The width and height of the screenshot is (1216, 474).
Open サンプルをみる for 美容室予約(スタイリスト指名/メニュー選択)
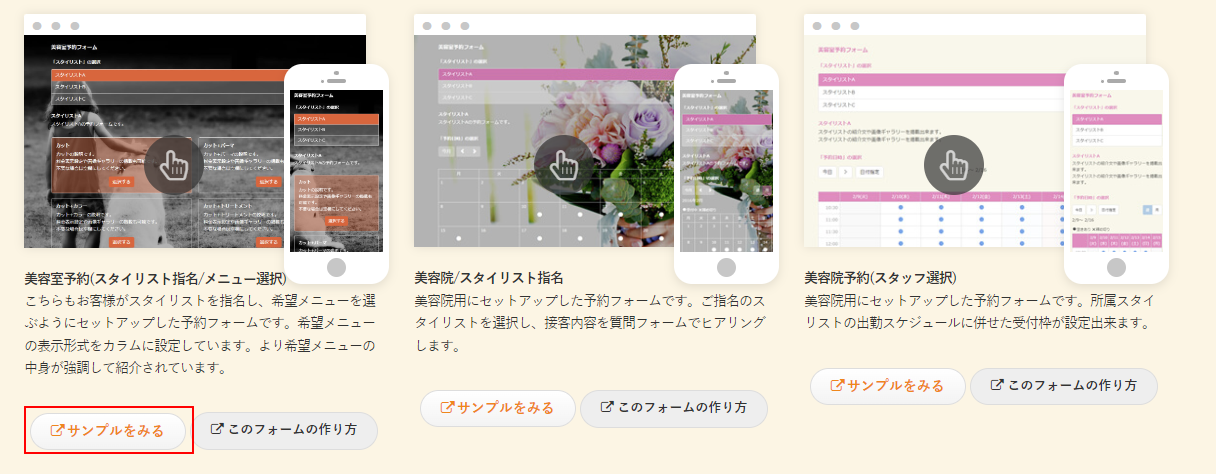coord(108,431)
